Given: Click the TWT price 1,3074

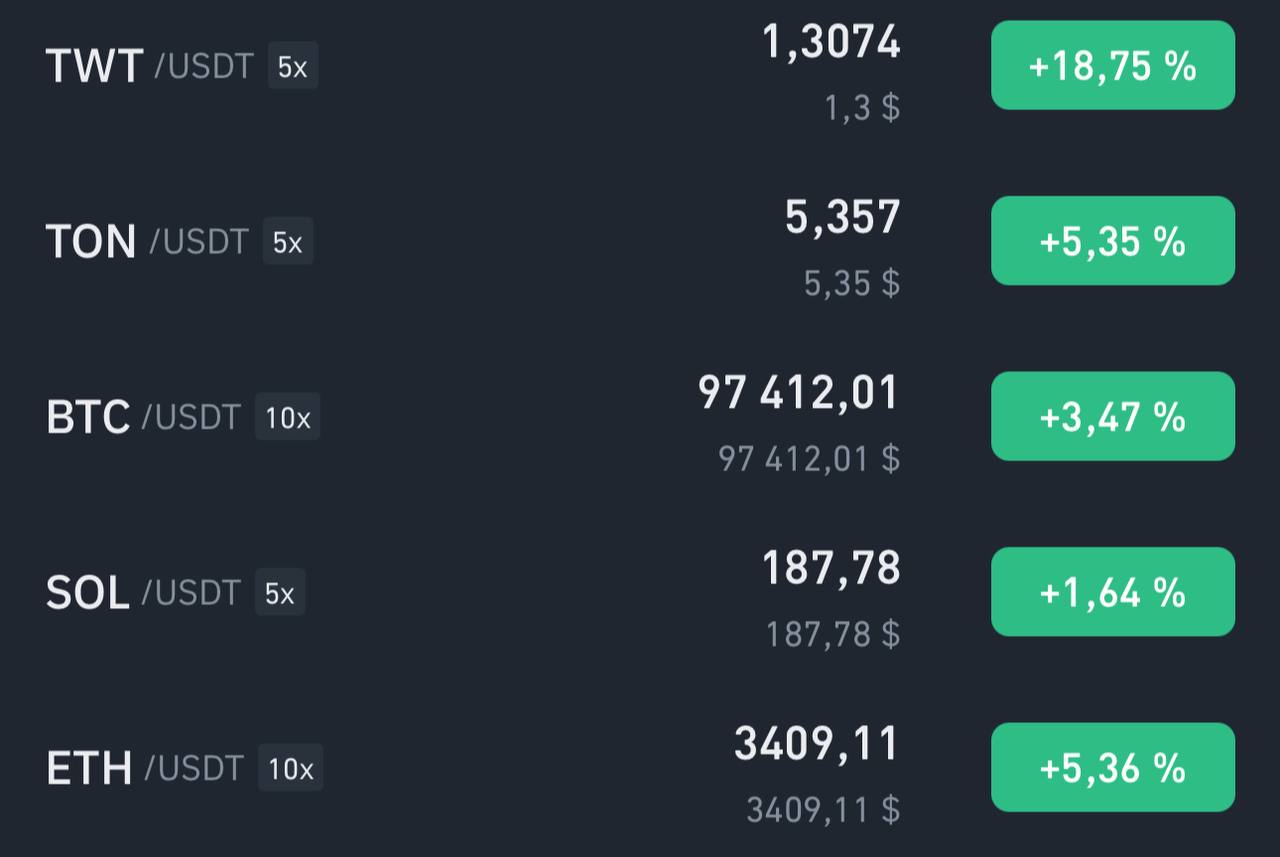Looking at the screenshot, I should [832, 42].
